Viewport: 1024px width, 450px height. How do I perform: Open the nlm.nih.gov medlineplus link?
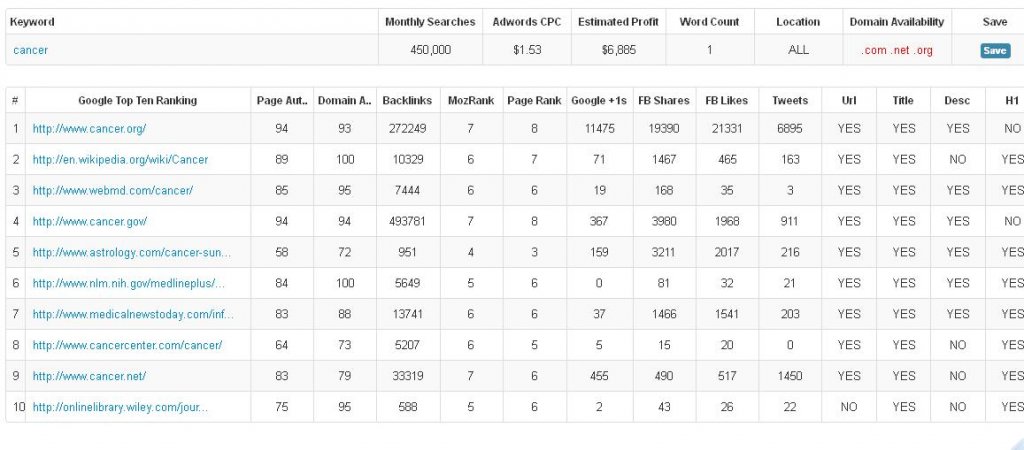click(x=129, y=283)
